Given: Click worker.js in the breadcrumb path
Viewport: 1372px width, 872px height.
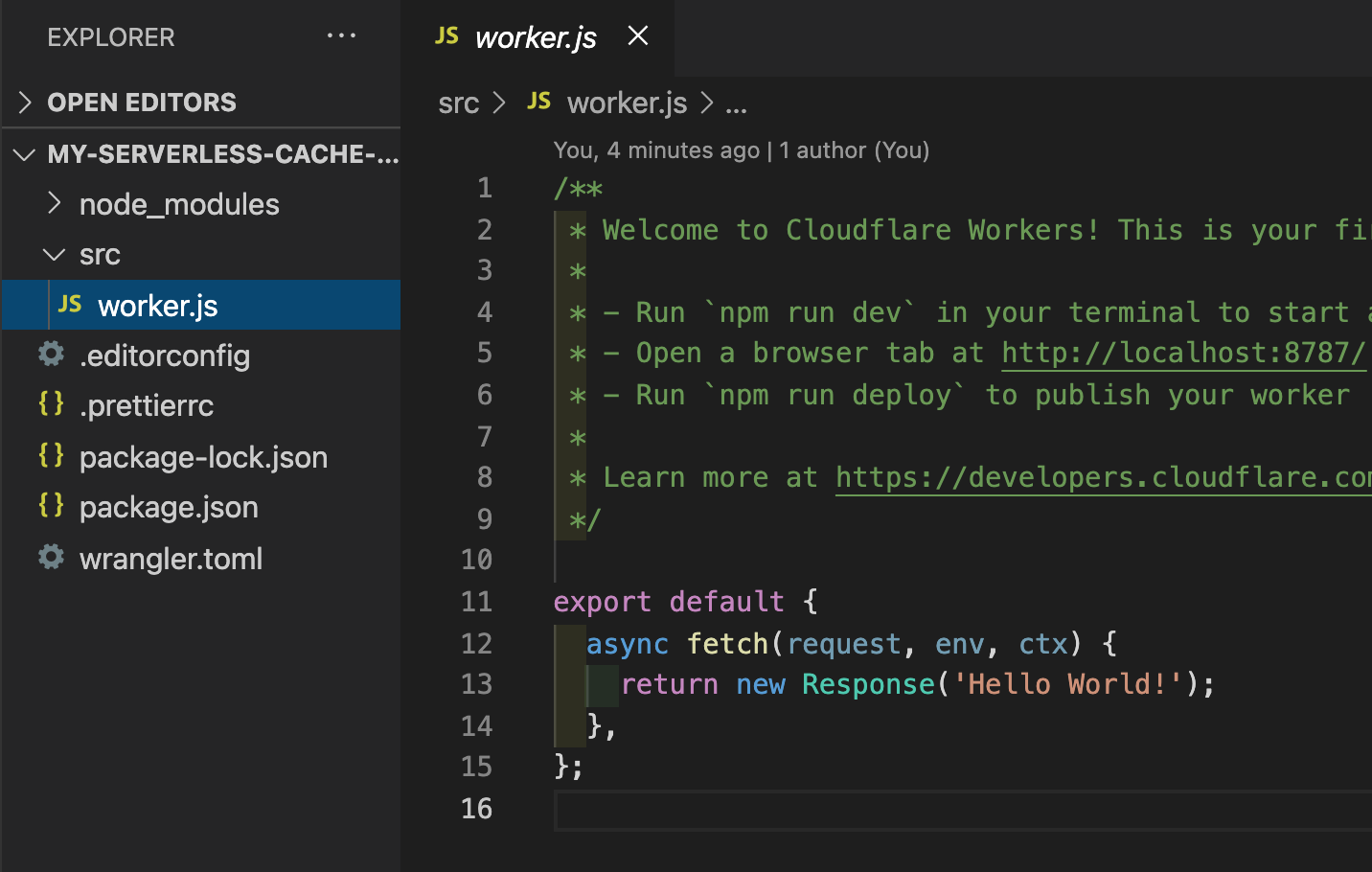Looking at the screenshot, I should [627, 103].
